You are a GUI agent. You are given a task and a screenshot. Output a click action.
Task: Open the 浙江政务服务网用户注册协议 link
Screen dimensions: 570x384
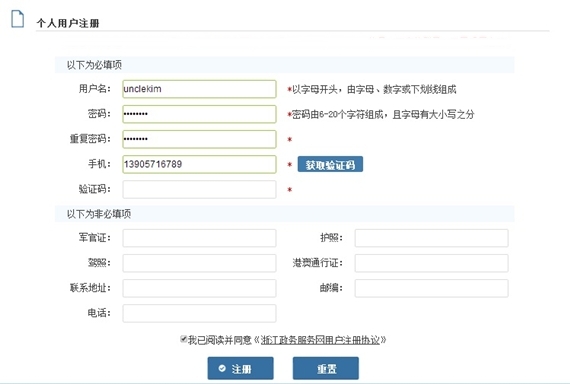click(320, 340)
